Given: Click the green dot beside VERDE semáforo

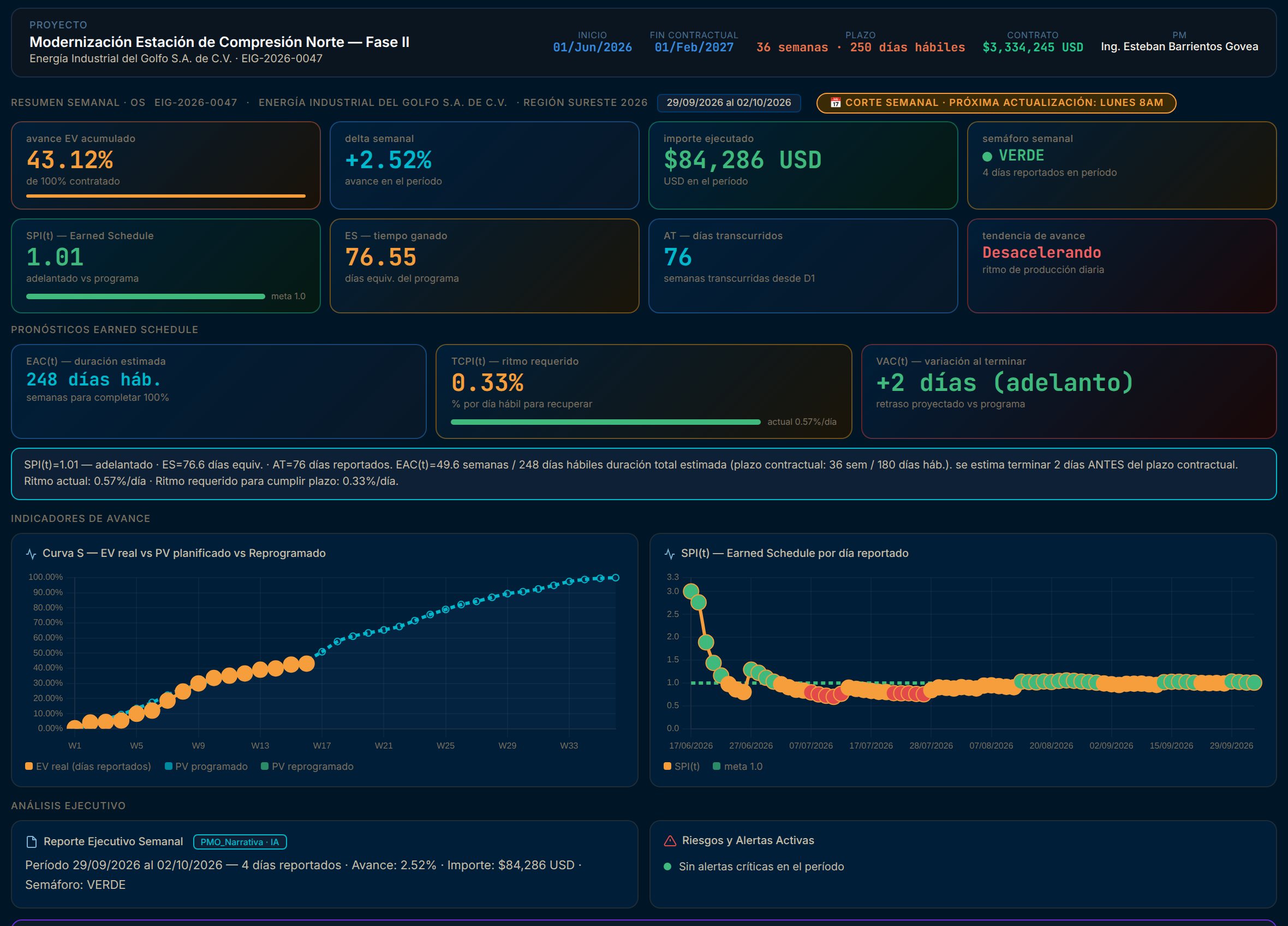Looking at the screenshot, I should coord(988,156).
